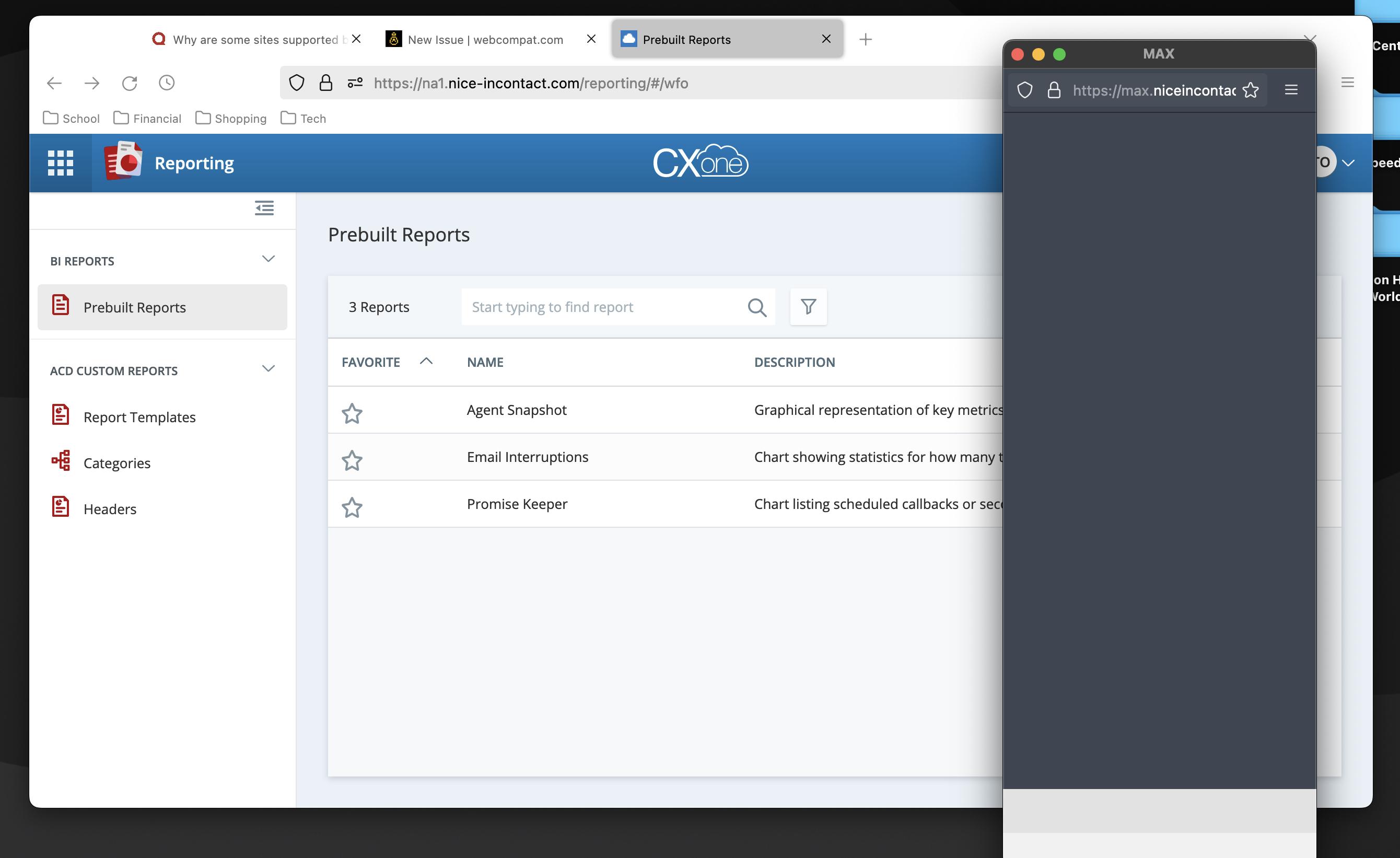Sort by DESCRIPTION column header
This screenshot has width=1400, height=858.
pos(795,363)
